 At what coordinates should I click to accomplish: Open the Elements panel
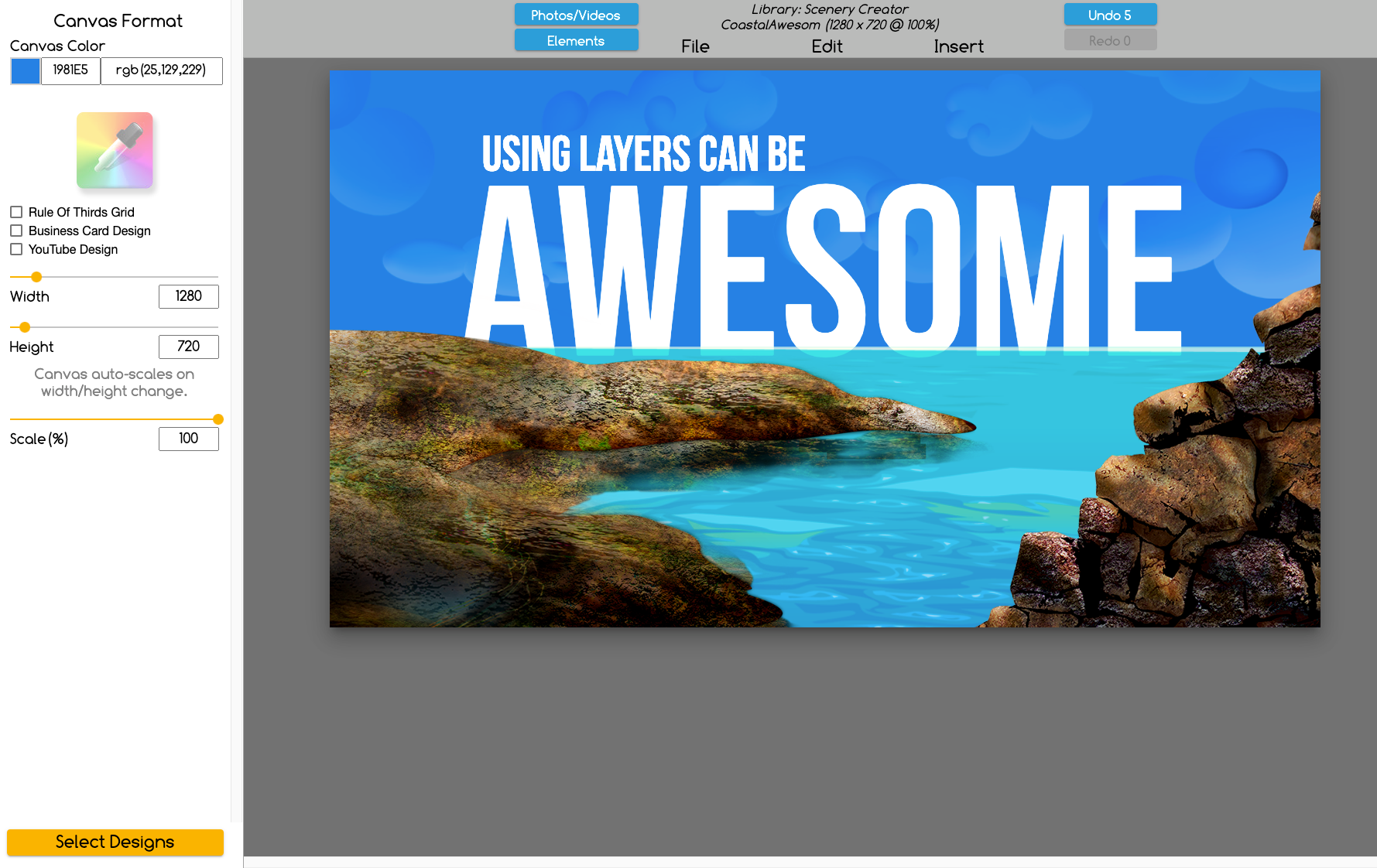(576, 40)
